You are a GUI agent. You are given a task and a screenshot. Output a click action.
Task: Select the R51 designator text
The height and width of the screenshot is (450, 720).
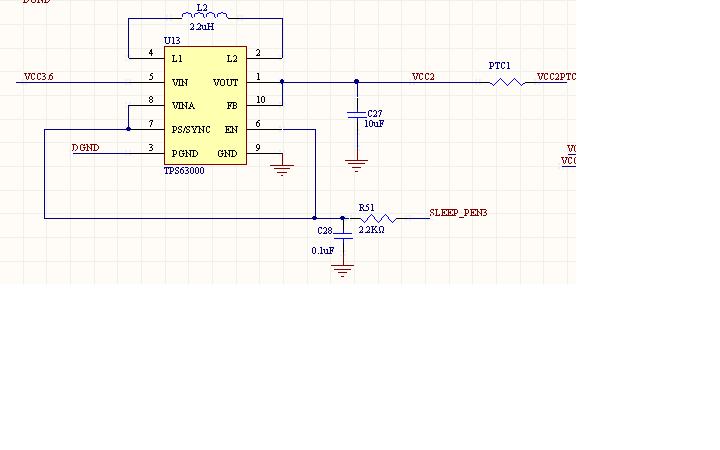[x=366, y=208]
